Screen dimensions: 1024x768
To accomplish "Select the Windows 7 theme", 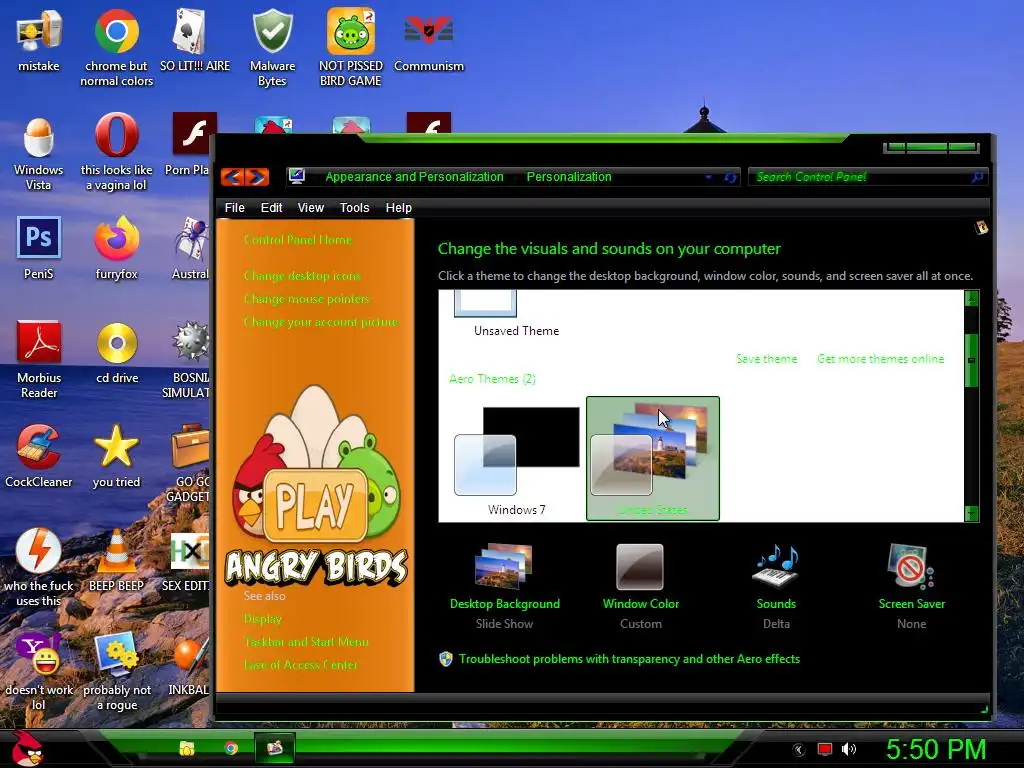I will [517, 458].
